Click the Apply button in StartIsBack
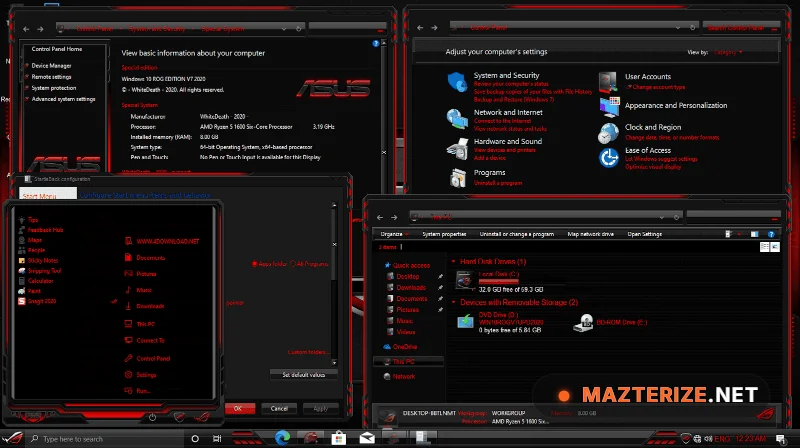The width and height of the screenshot is (800, 448). click(320, 408)
